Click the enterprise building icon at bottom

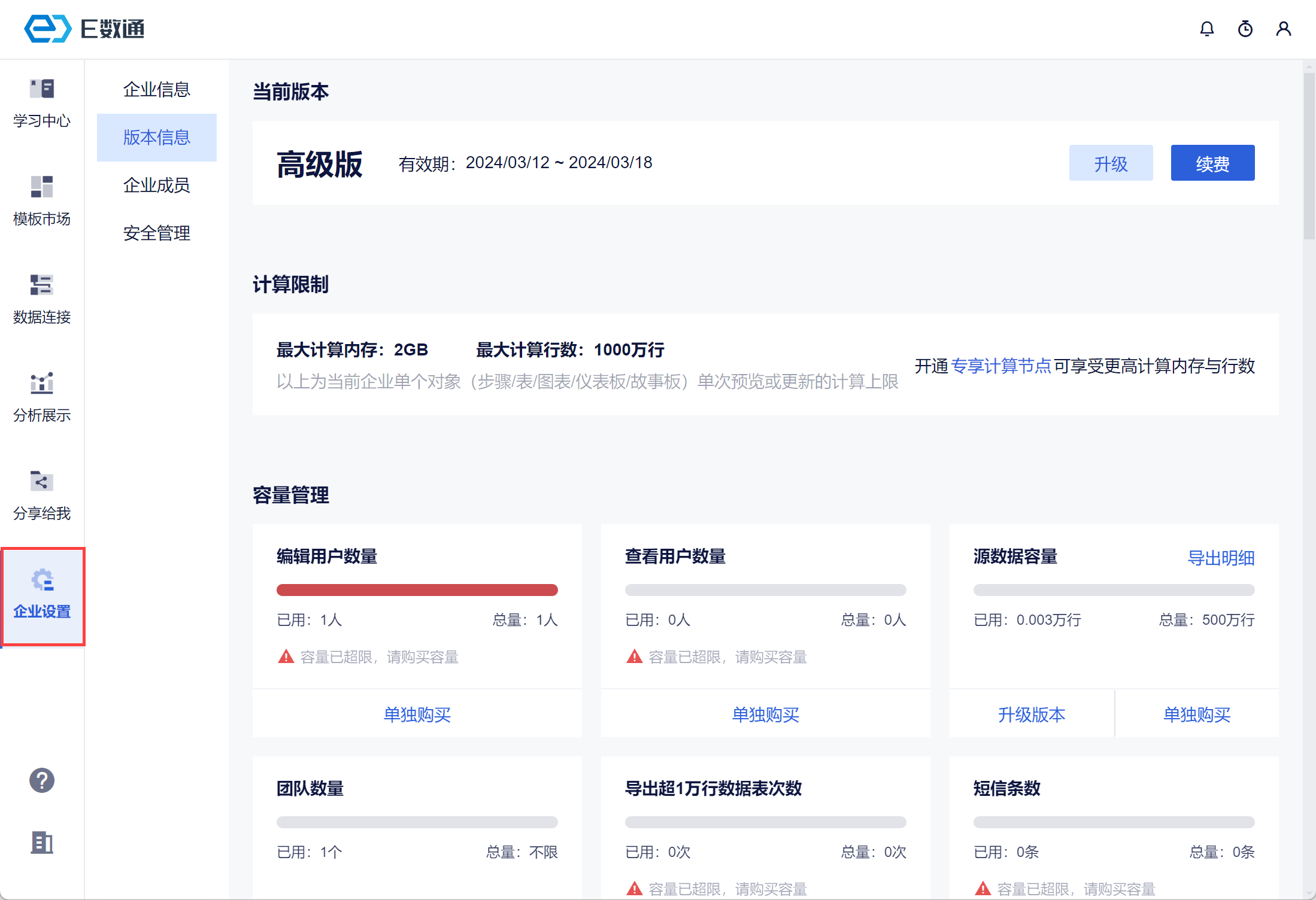tap(42, 843)
